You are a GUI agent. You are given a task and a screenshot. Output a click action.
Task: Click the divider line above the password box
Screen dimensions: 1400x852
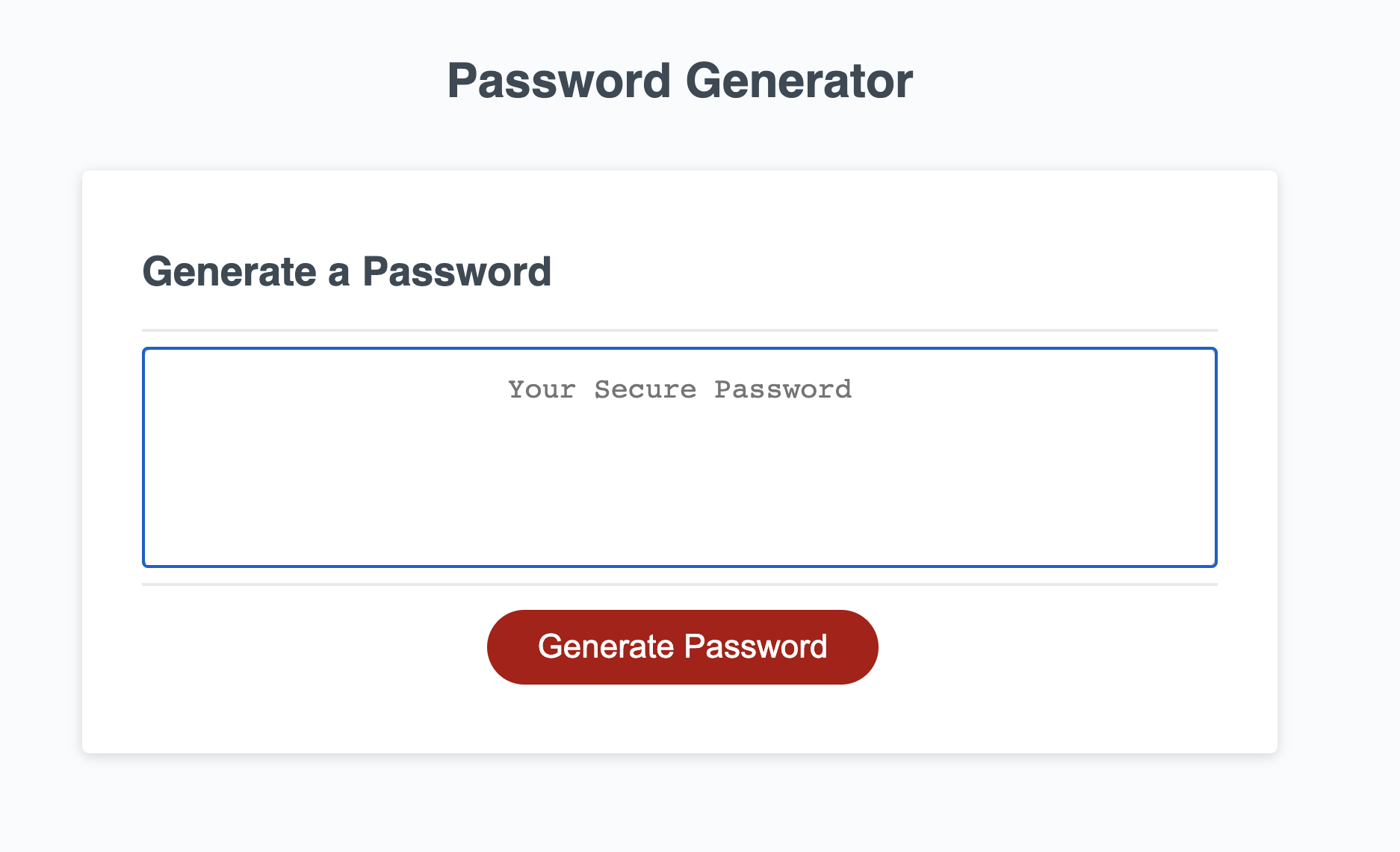[x=680, y=327]
